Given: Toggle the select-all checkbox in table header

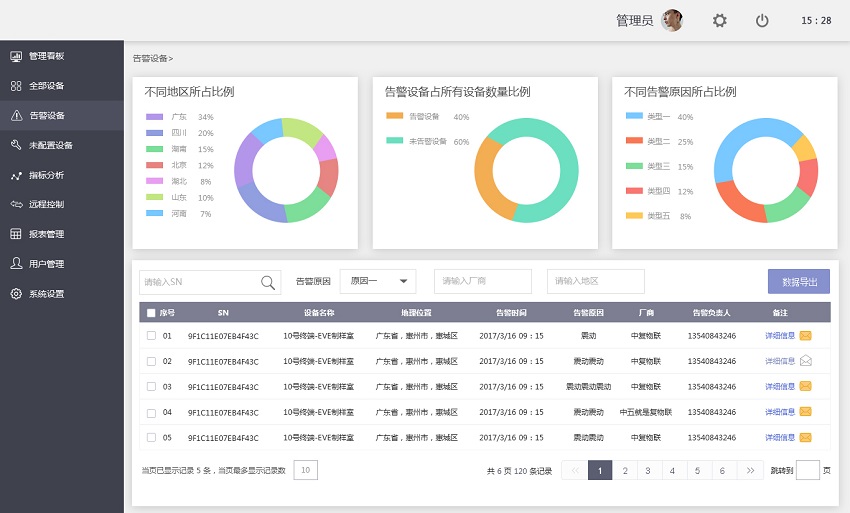Looking at the screenshot, I should point(151,313).
